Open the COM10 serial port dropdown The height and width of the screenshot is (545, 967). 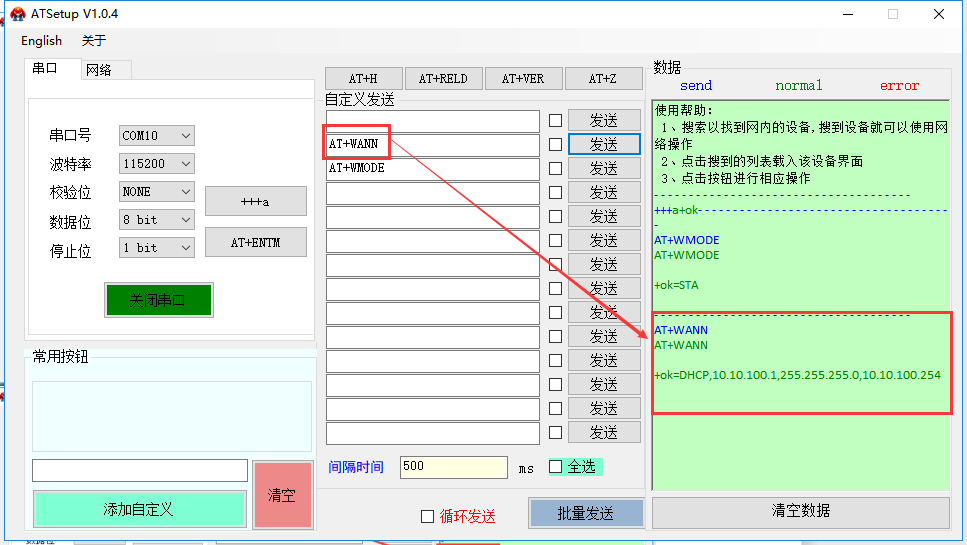157,135
